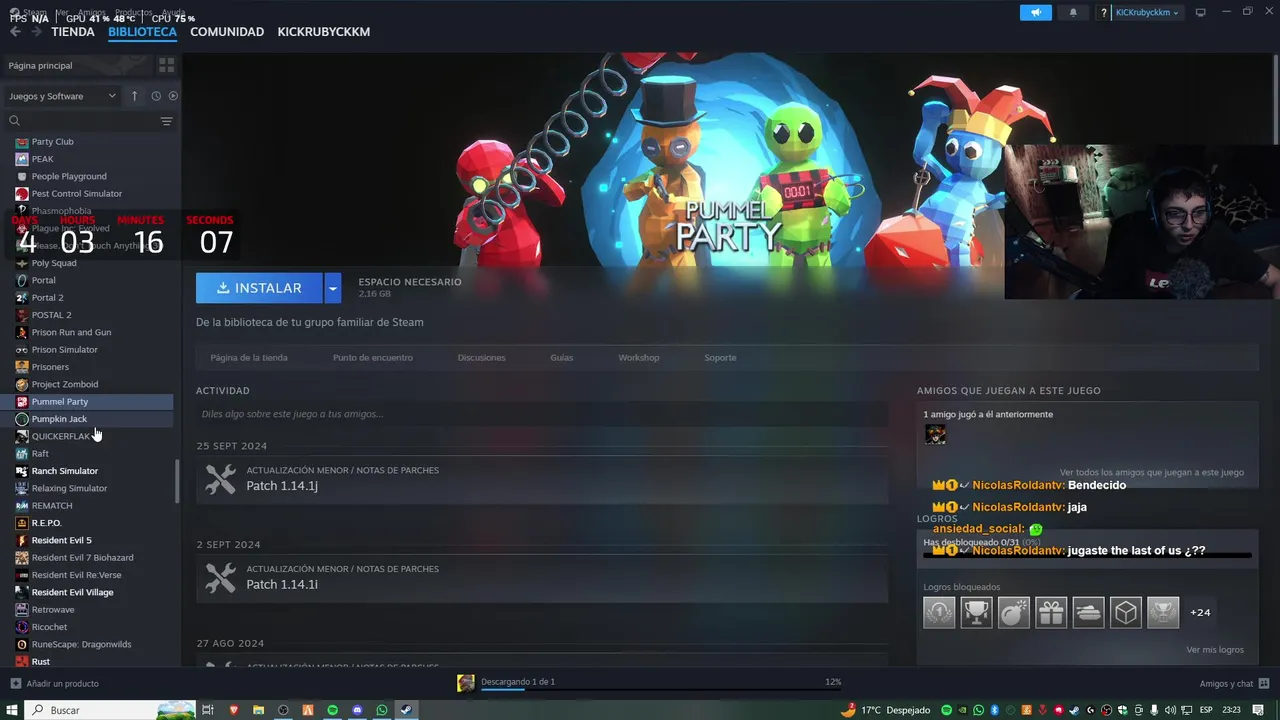
Task: Click the activity comment input field
Action: click(x=542, y=414)
